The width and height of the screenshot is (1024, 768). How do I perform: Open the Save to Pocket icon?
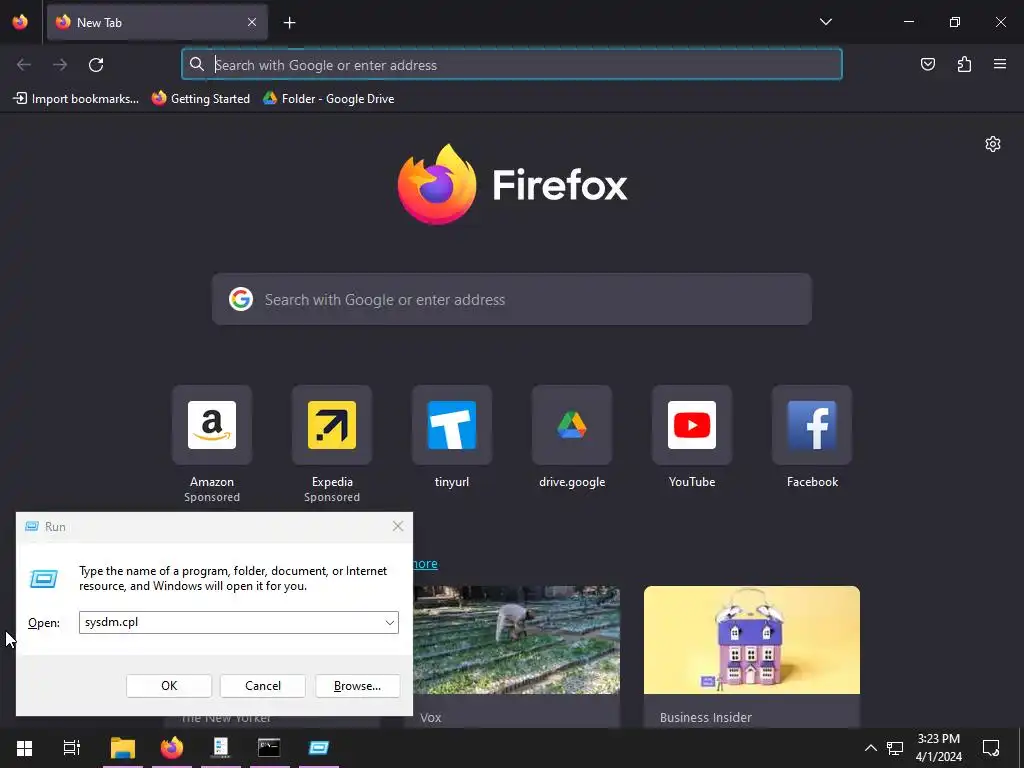(927, 64)
